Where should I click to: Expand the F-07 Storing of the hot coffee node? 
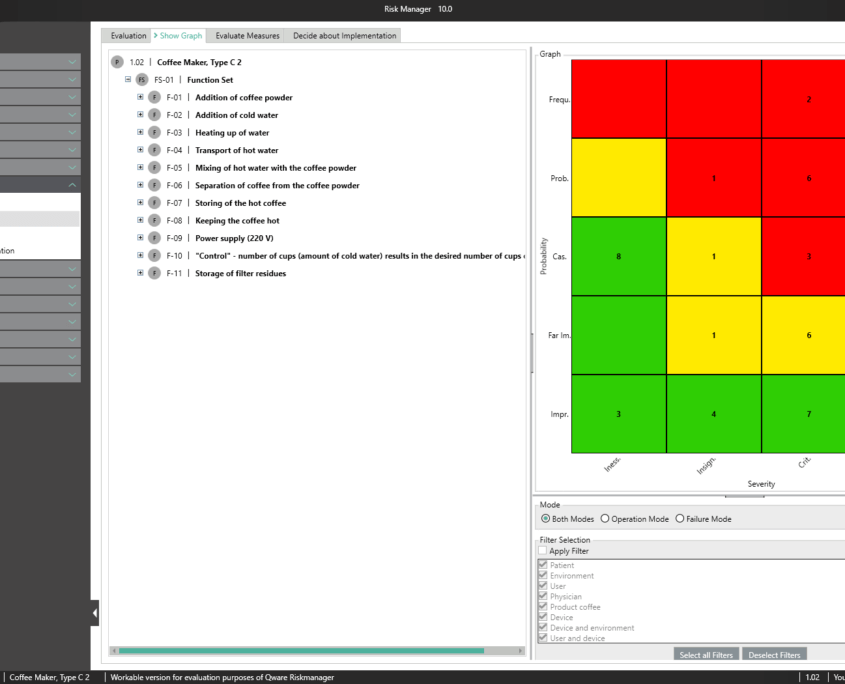point(140,203)
